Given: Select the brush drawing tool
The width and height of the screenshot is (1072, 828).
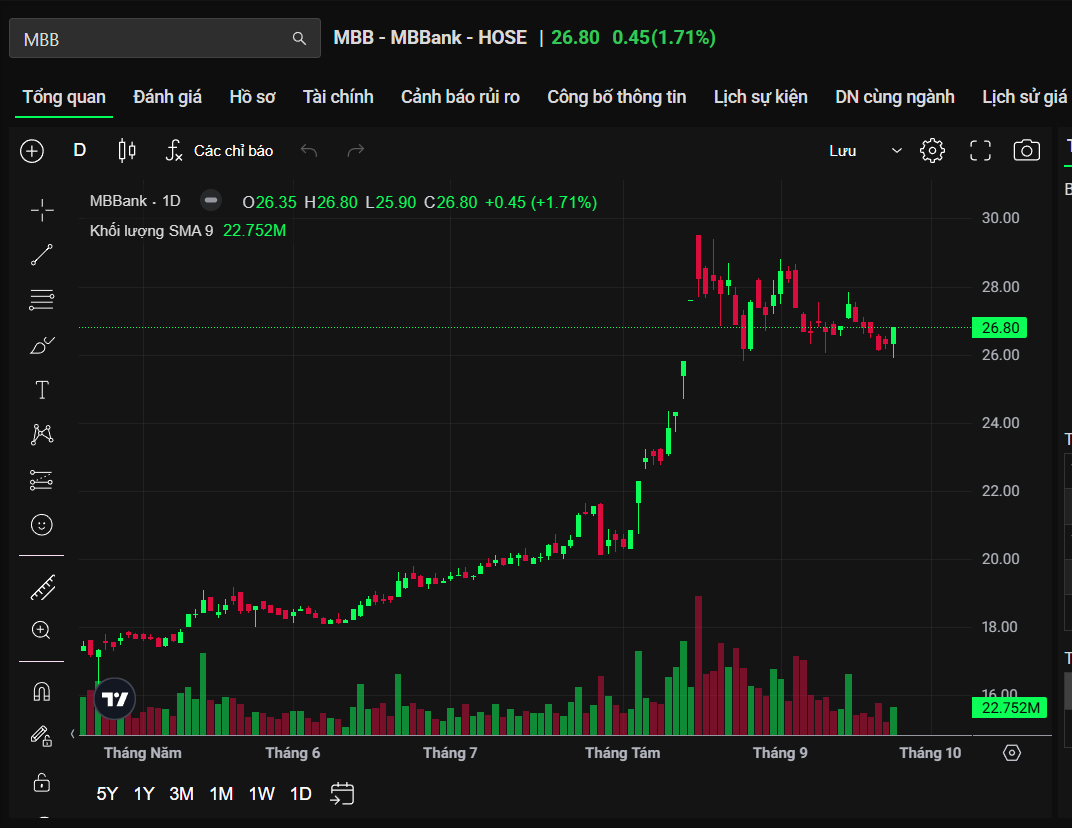Looking at the screenshot, I should tap(42, 345).
